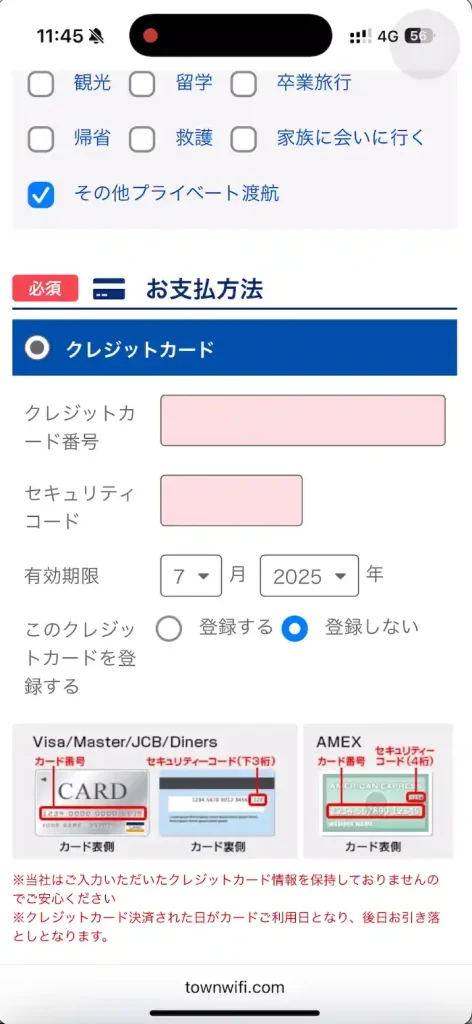472x1024 pixels.
Task: Tap the recording indicator red dot
Action: point(151,35)
